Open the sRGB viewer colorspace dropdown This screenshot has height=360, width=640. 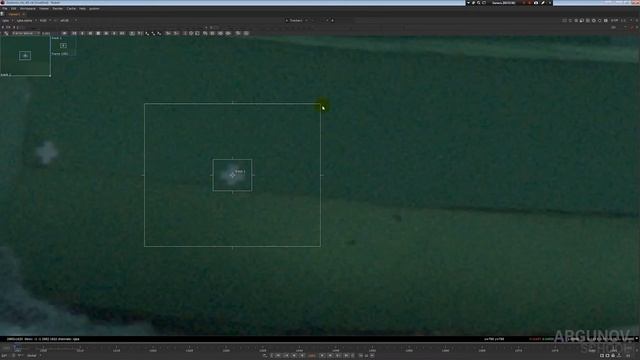68,20
